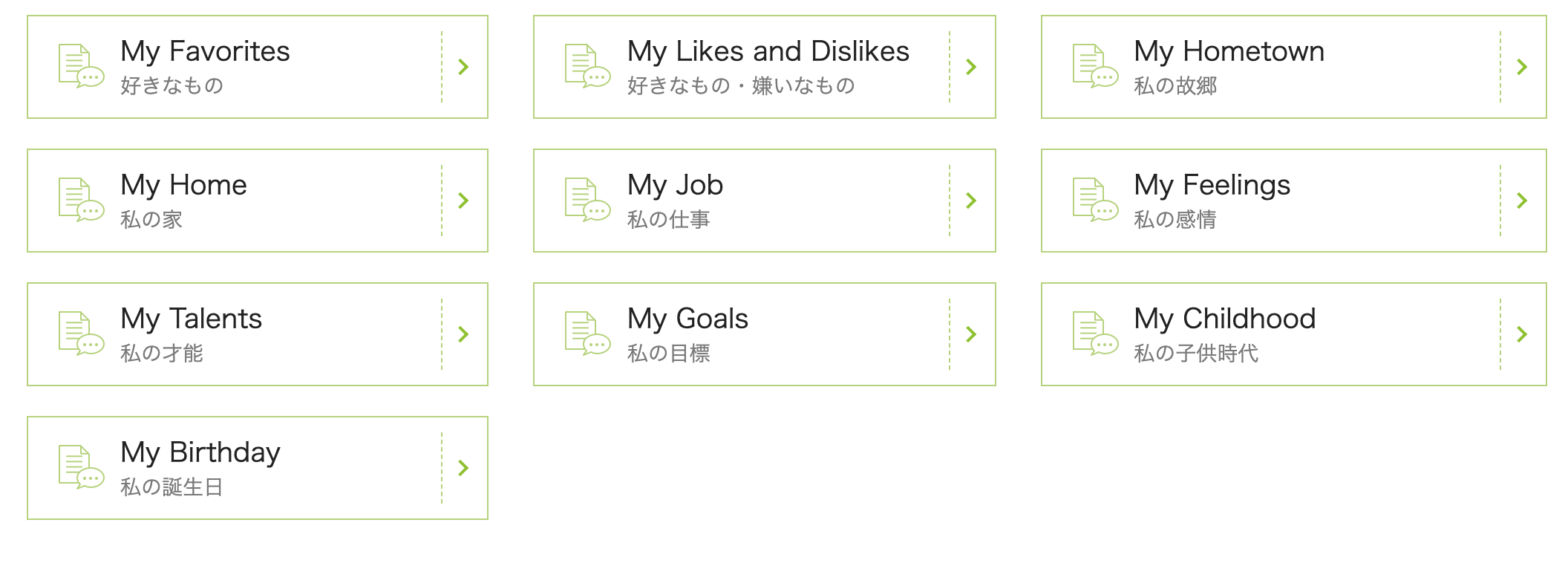Select the My Talents lesson title
Screen dimensions: 1568x566
[191, 319]
